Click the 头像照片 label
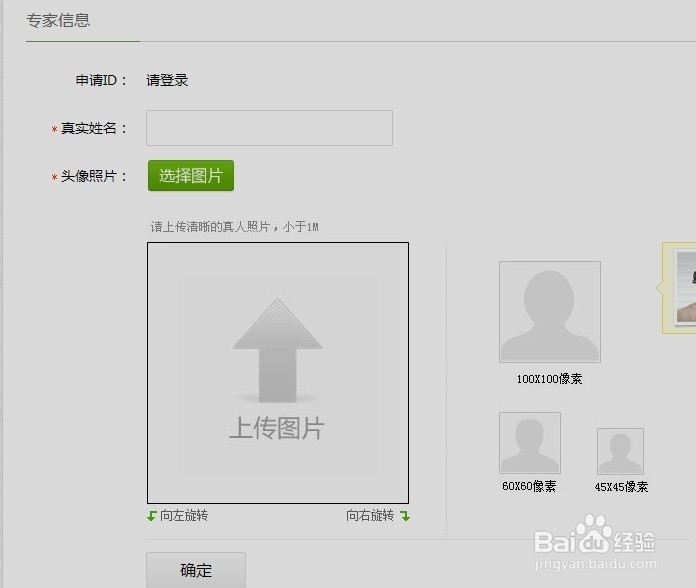The height and width of the screenshot is (588, 696). [94, 176]
